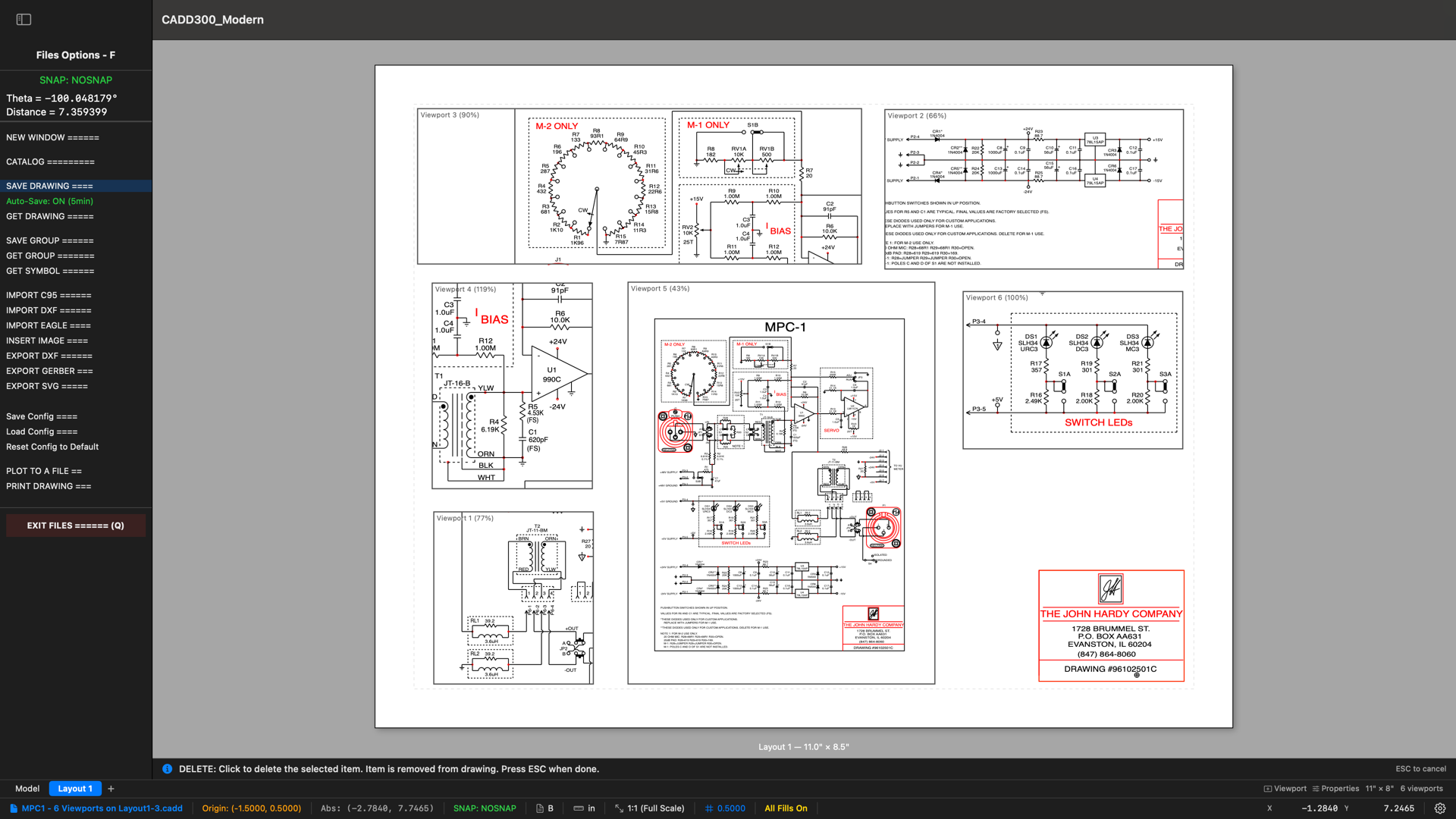The height and width of the screenshot is (819, 1456).
Task: Click the info icon in DELETE prompt
Action: [167, 769]
